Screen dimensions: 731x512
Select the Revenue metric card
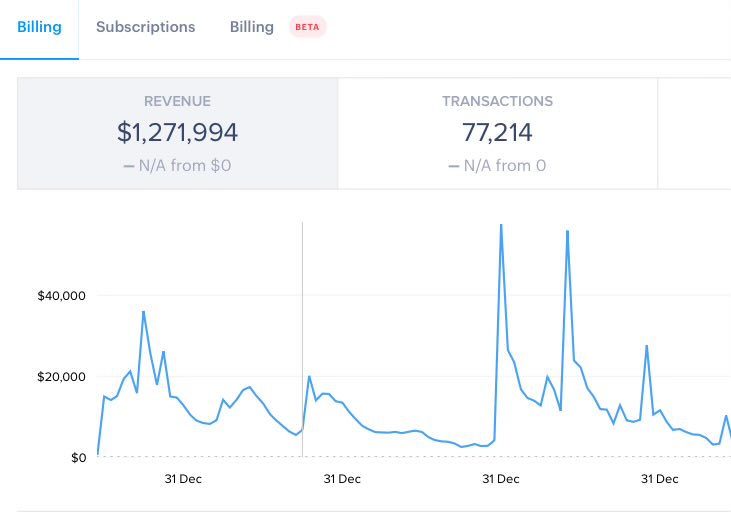[x=178, y=133]
